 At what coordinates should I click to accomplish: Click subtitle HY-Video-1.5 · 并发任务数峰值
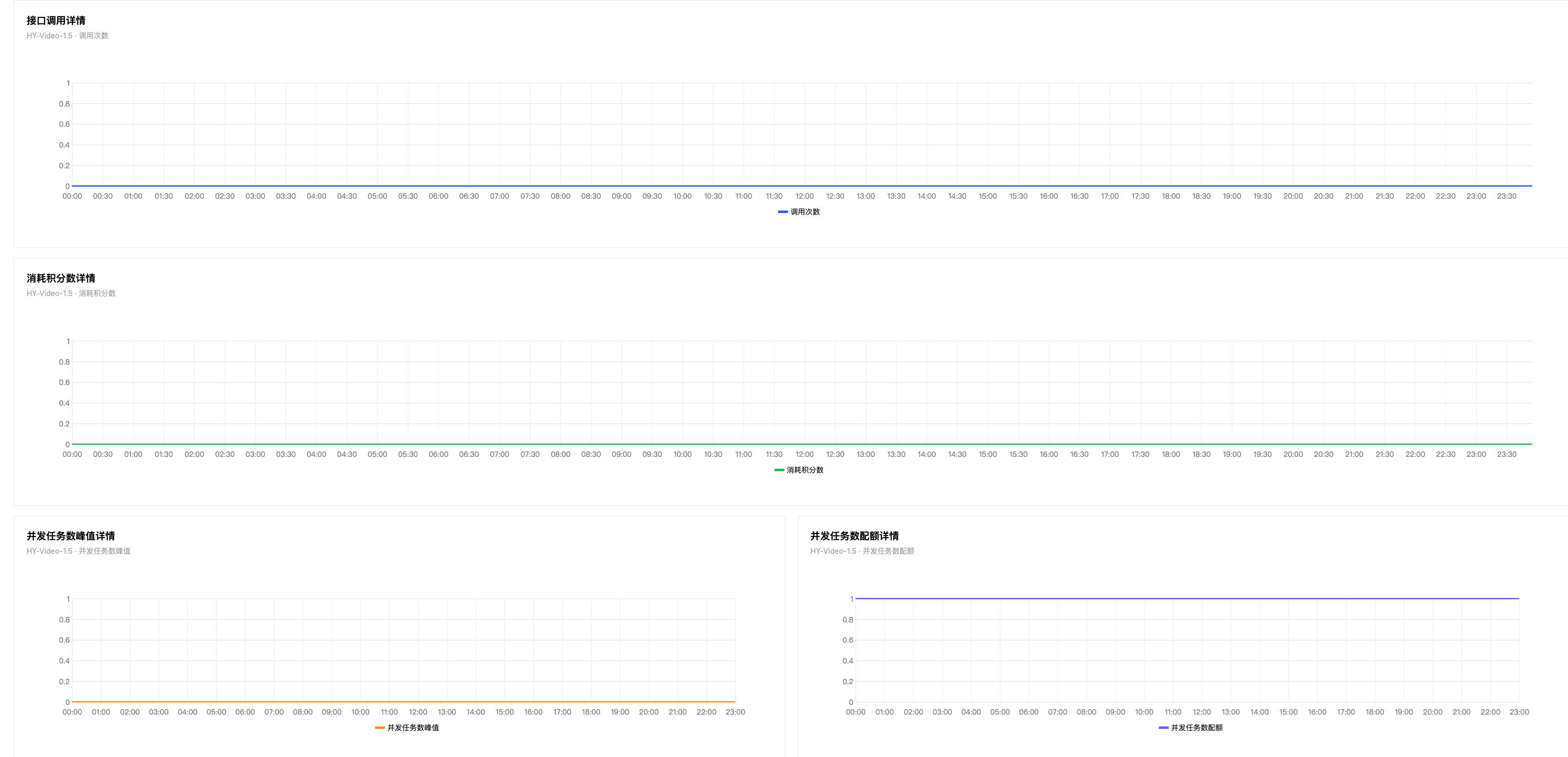78,551
